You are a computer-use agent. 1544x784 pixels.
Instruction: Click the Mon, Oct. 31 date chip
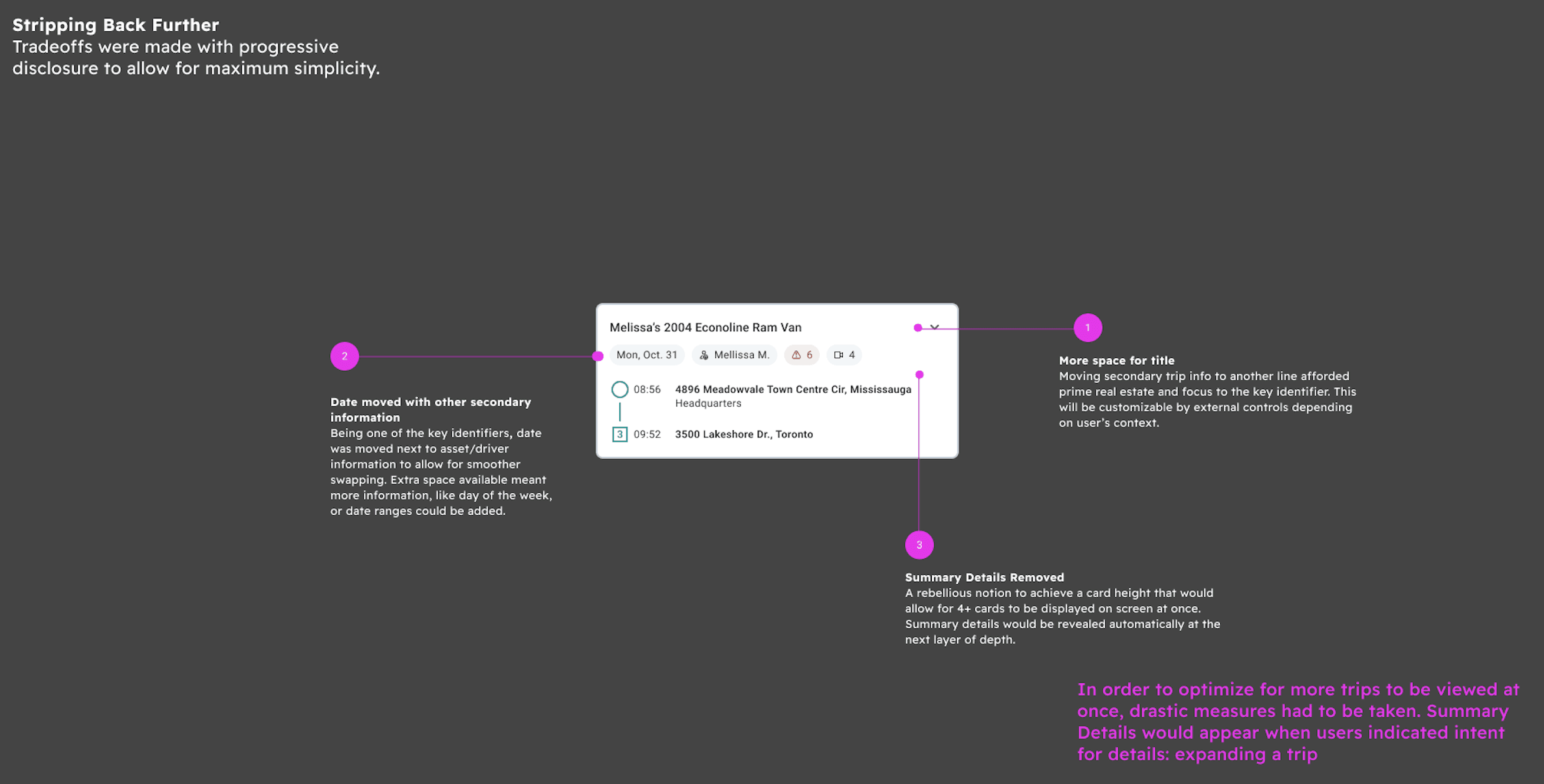point(647,355)
